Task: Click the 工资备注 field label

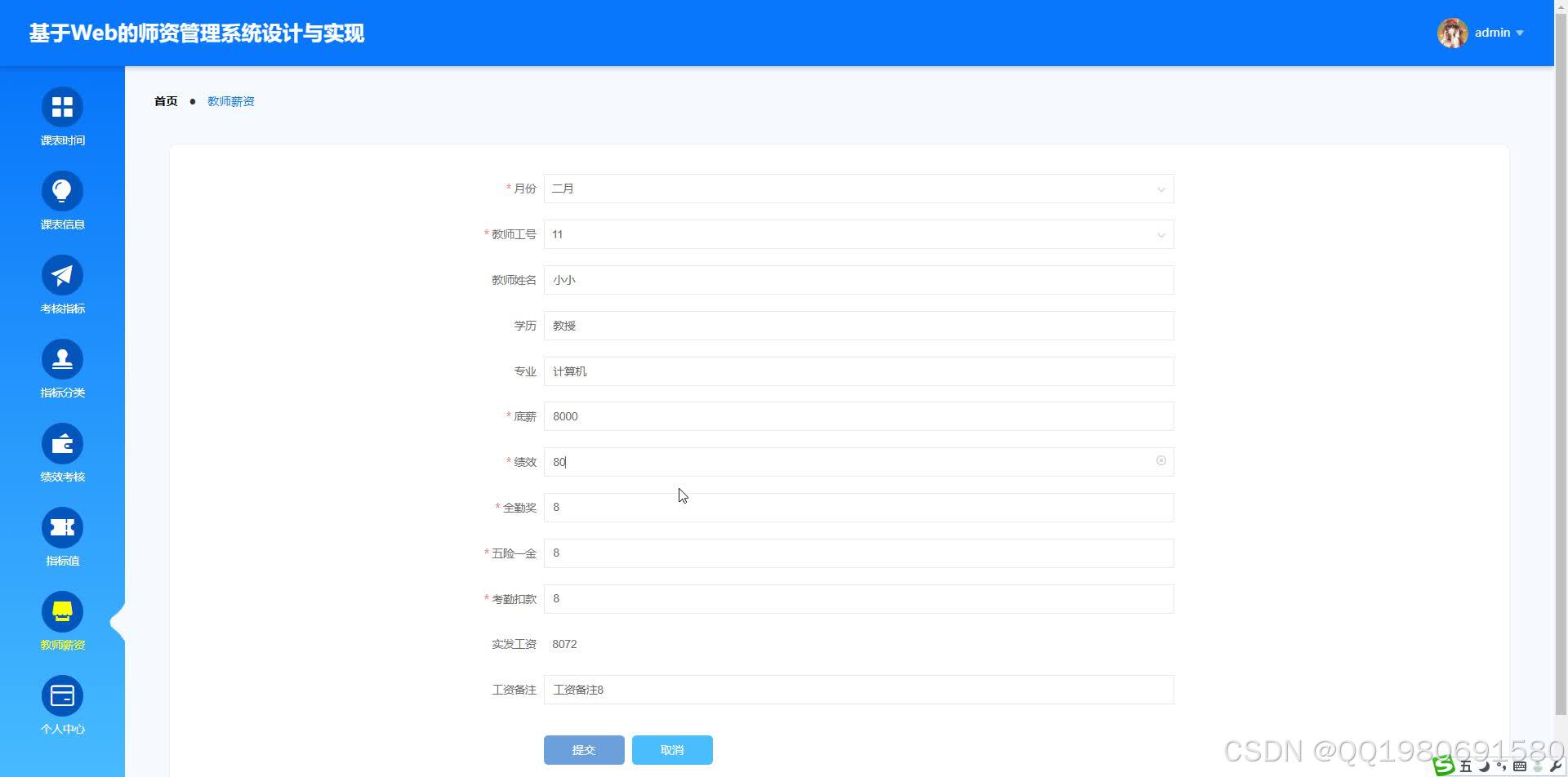Action: [514, 690]
